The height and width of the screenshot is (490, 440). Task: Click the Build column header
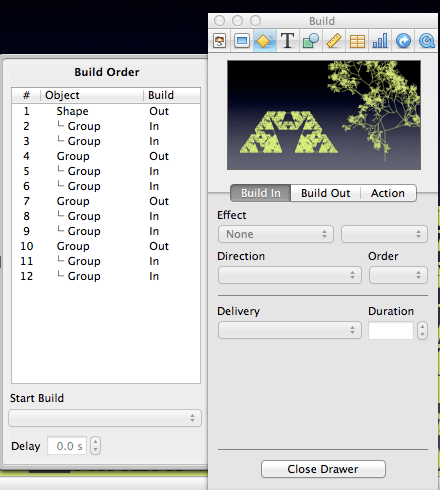pyautogui.click(x=172, y=95)
